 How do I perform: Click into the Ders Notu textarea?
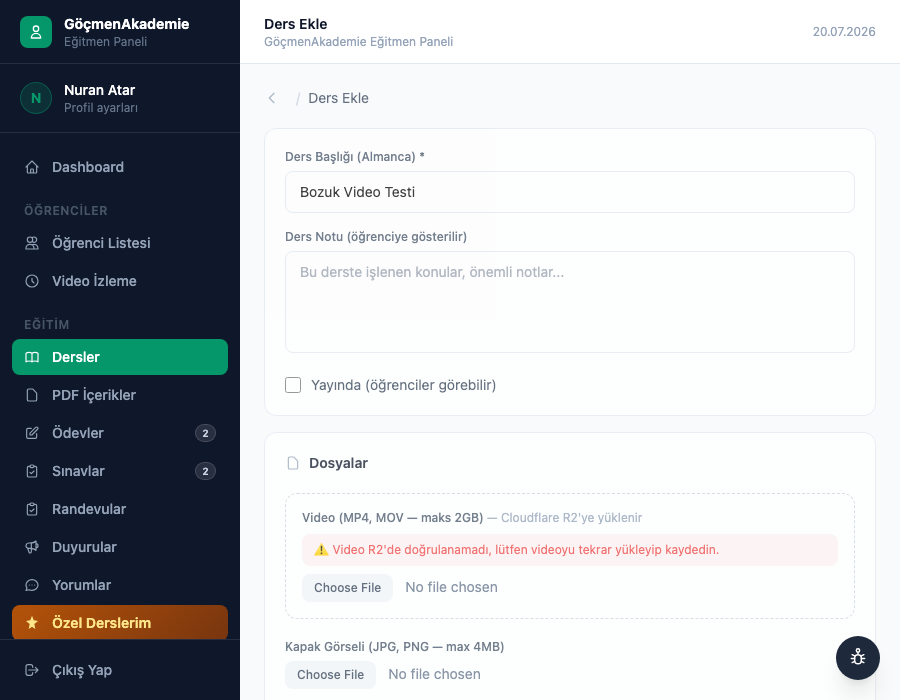click(570, 302)
